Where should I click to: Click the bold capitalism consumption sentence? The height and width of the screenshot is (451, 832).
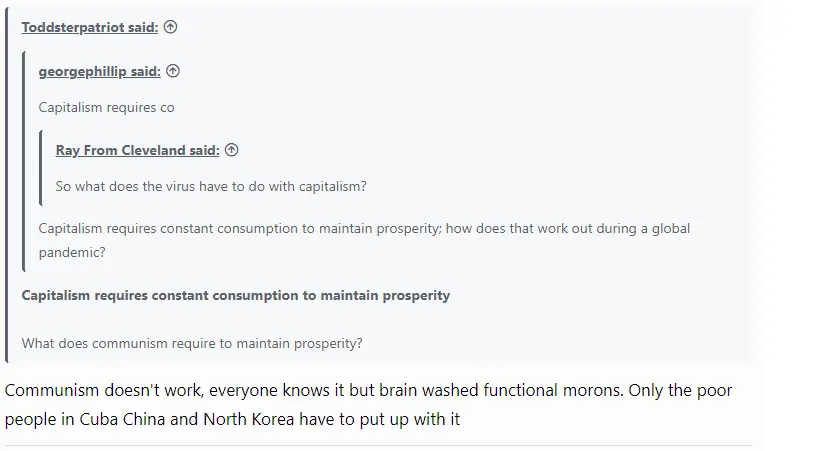click(235, 295)
